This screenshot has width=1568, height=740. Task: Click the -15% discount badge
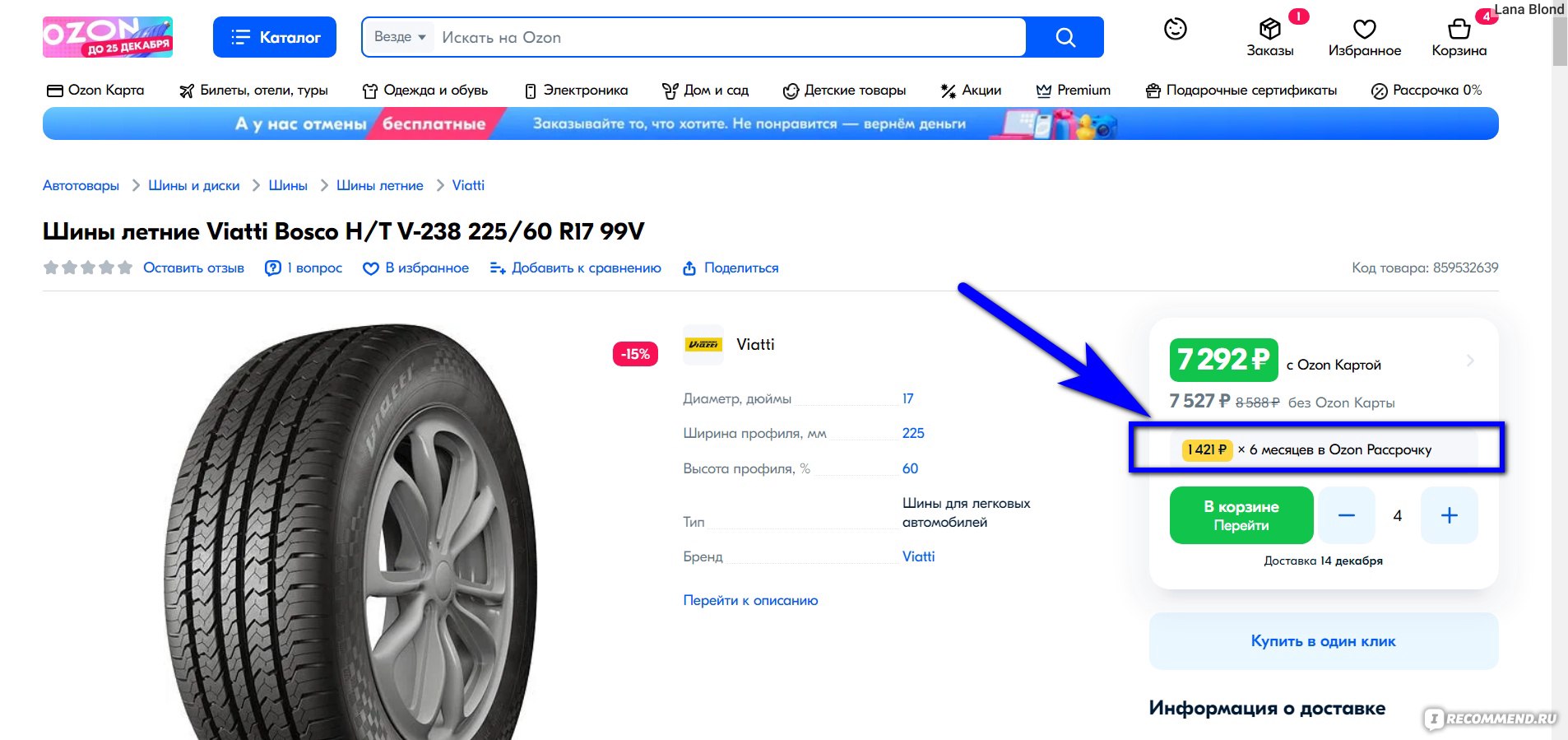pos(635,354)
